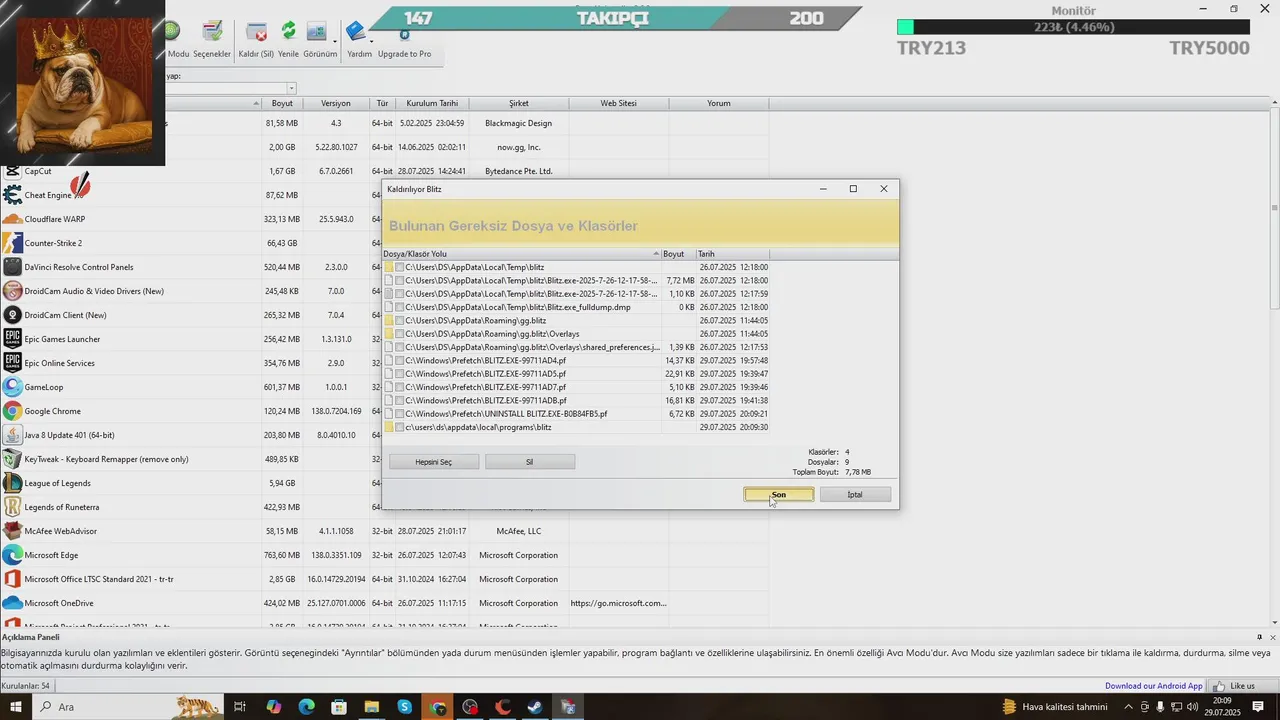Check the Blitz.exe_fulldump.dmp checkbox
Image resolution: width=1280 pixels, height=720 pixels.
click(400, 307)
